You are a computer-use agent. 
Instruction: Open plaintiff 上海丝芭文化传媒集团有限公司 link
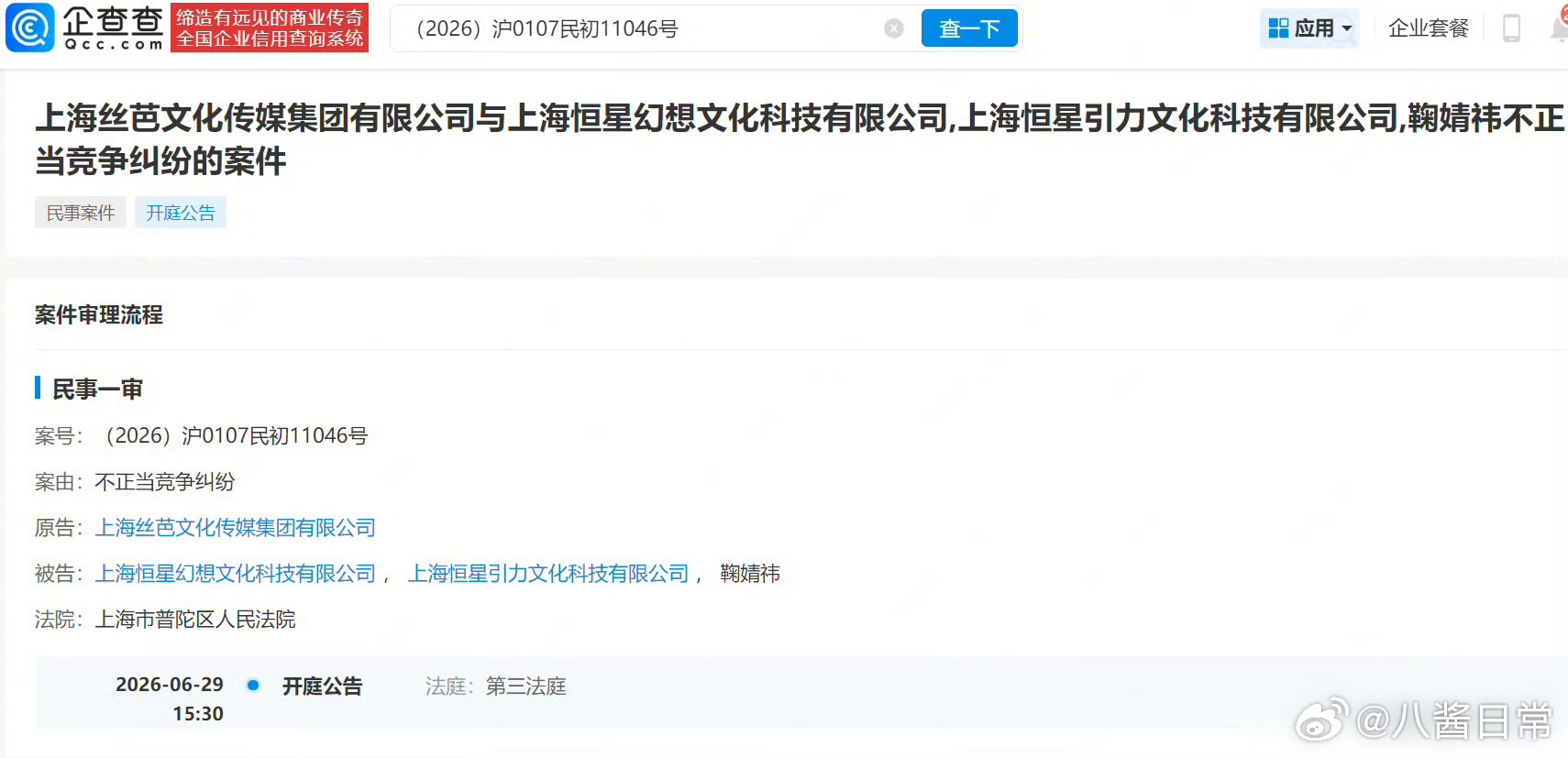236,528
